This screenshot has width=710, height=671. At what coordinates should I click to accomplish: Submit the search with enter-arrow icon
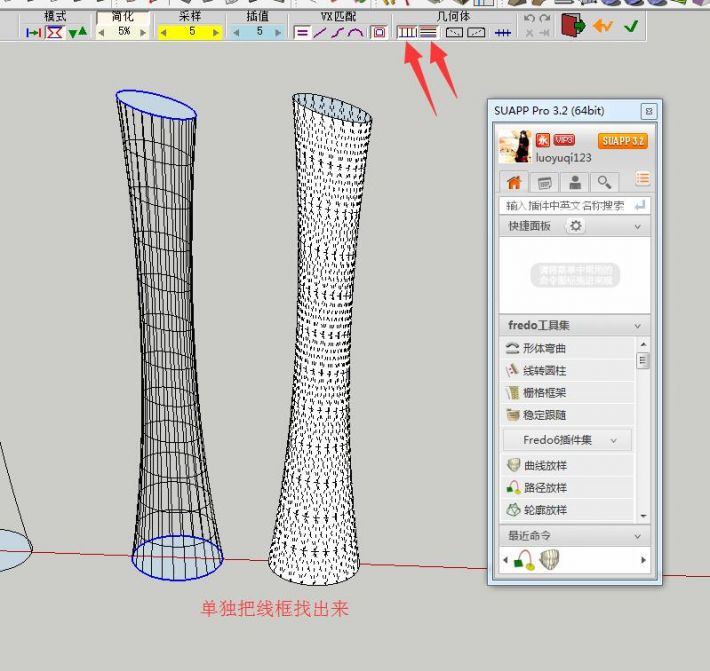(640, 206)
